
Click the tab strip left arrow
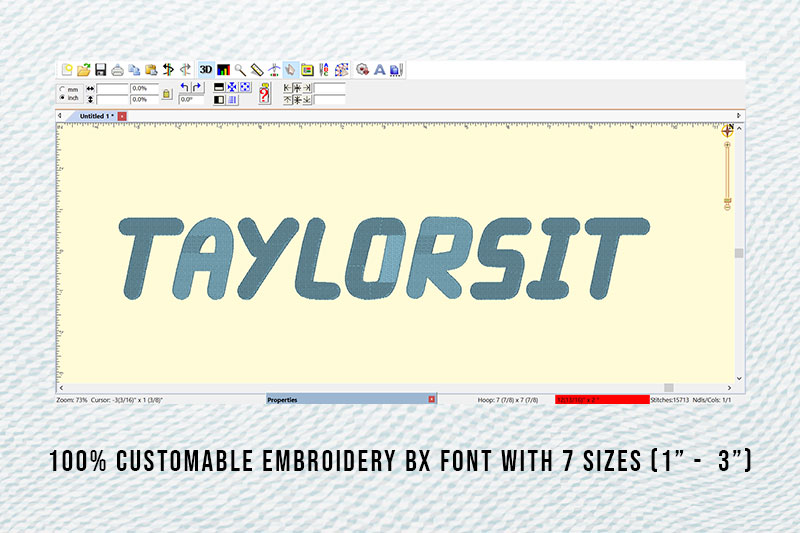pos(60,116)
